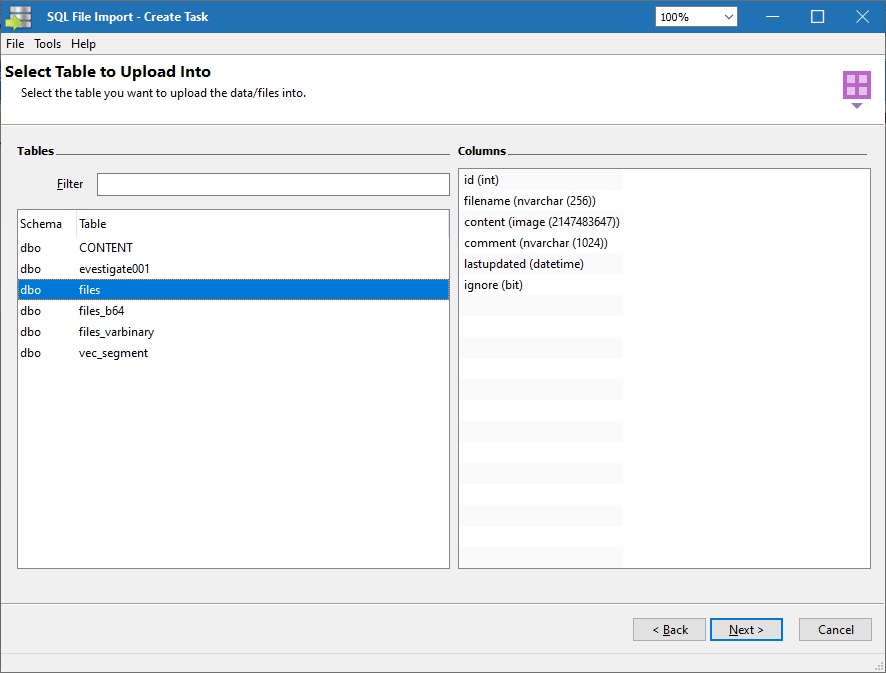
Task: Select the CONTENT table row
Action: (106, 247)
